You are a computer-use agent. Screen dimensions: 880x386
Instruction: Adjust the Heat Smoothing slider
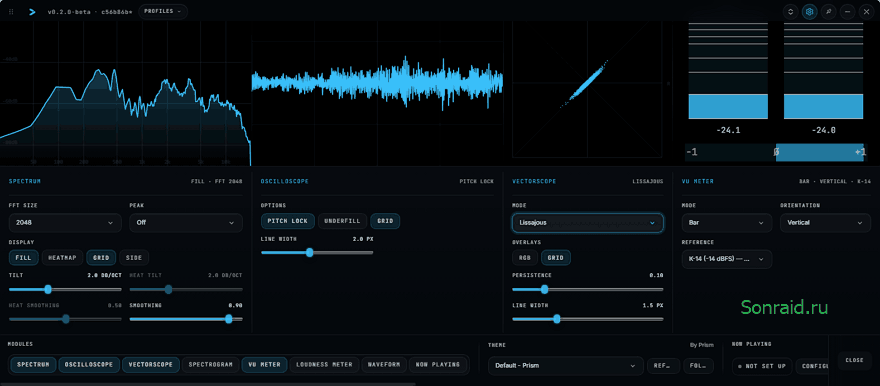click(65, 319)
